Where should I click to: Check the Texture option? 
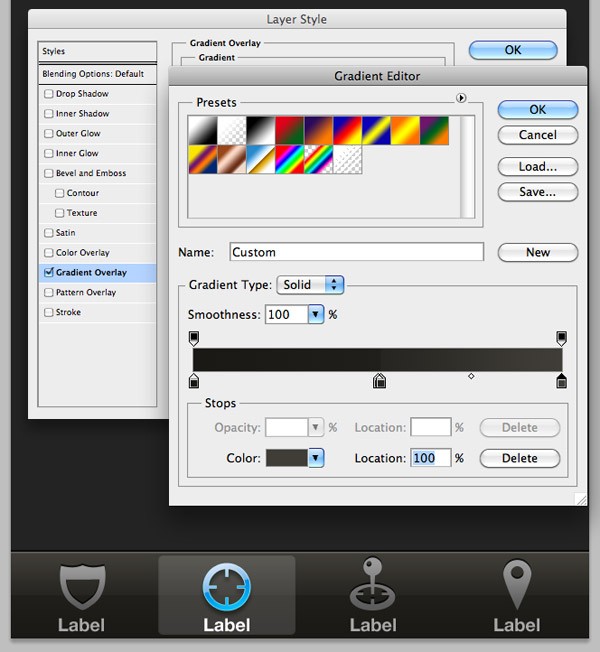tap(59, 213)
